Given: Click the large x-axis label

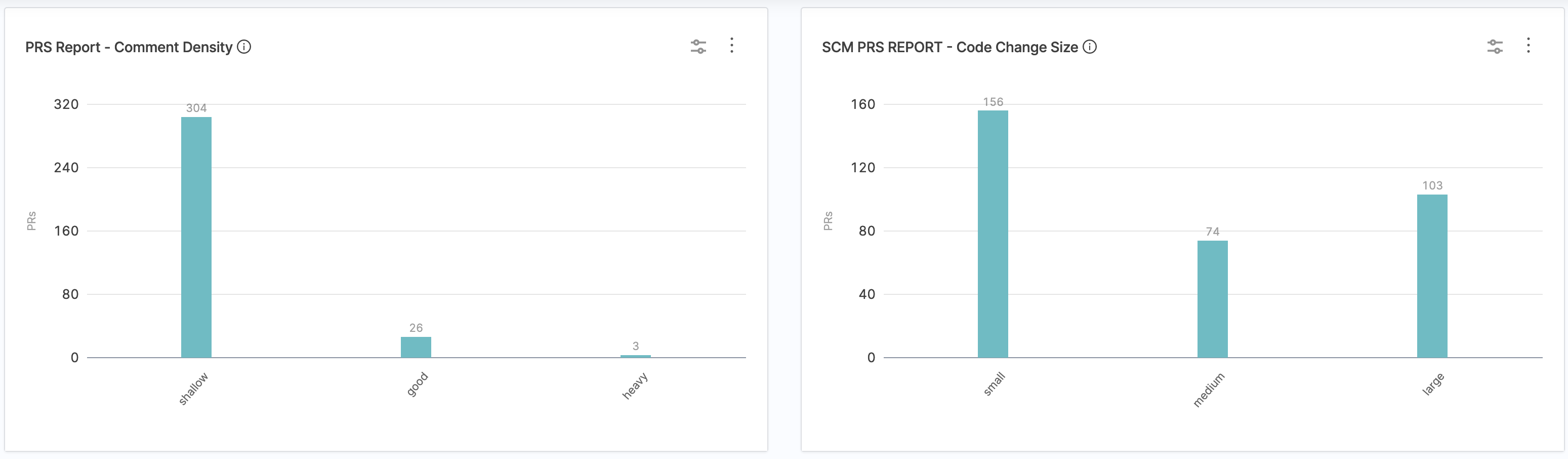Looking at the screenshot, I should (1432, 384).
